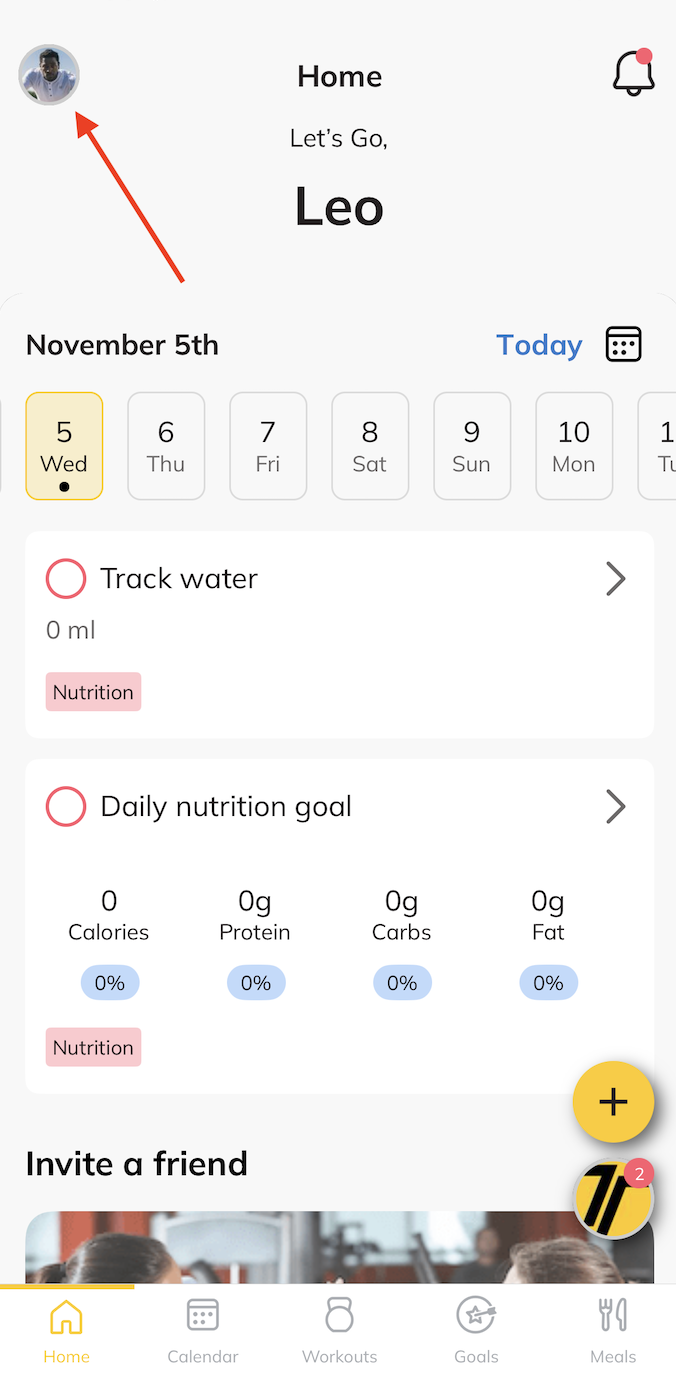The height and width of the screenshot is (1380, 676).
Task: Check off the Daily nutrition goal circle
Action: click(66, 807)
